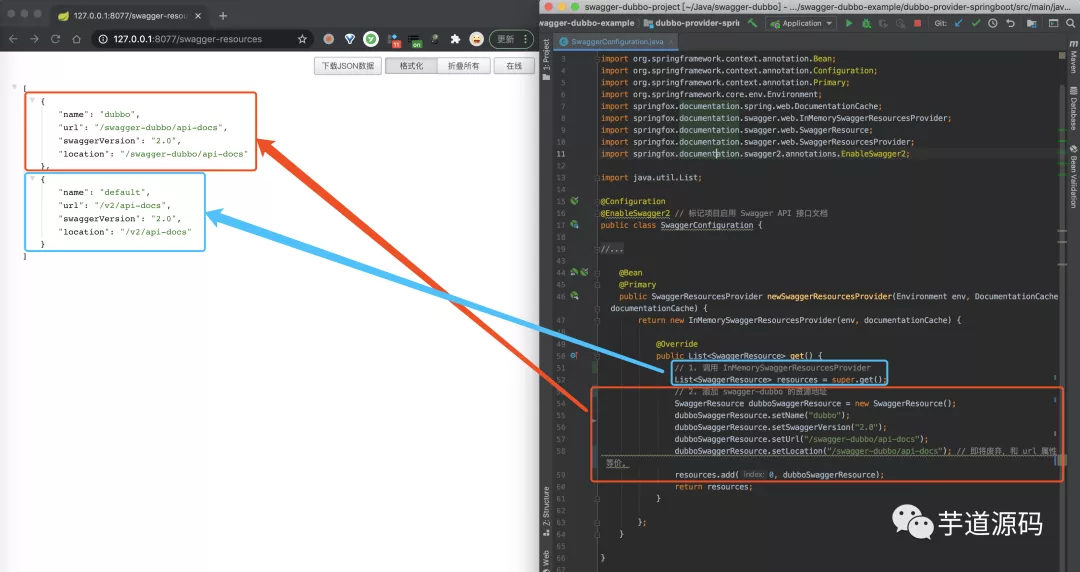Select the SwaggerConfiguration.java editor tab
Screen dimensions: 1080x572
[616, 42]
